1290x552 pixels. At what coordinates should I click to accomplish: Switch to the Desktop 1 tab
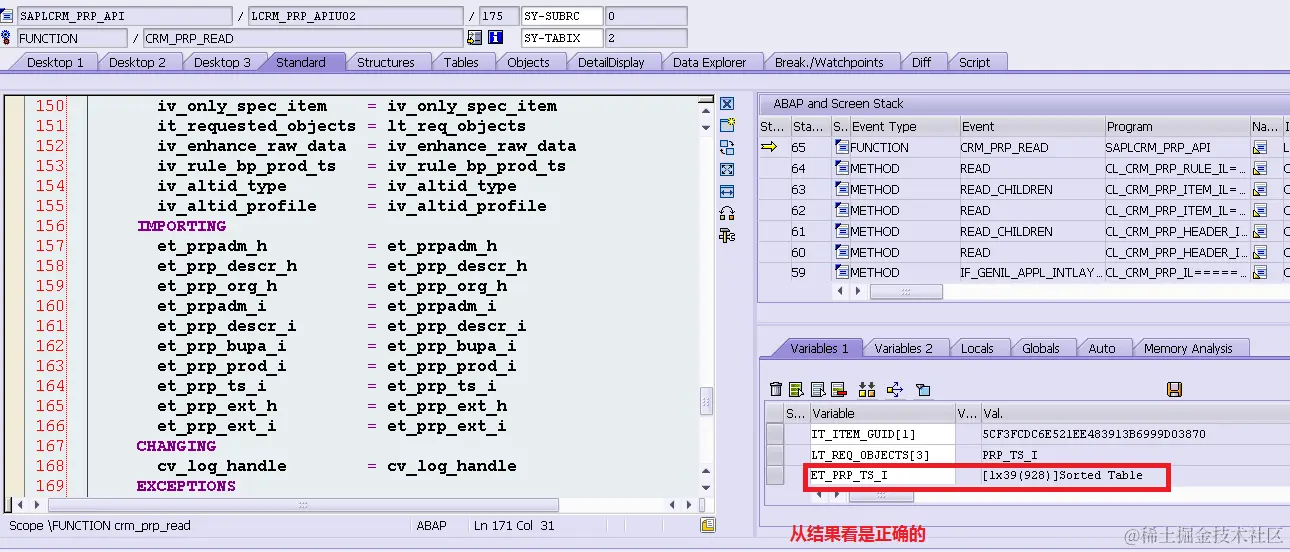55,62
